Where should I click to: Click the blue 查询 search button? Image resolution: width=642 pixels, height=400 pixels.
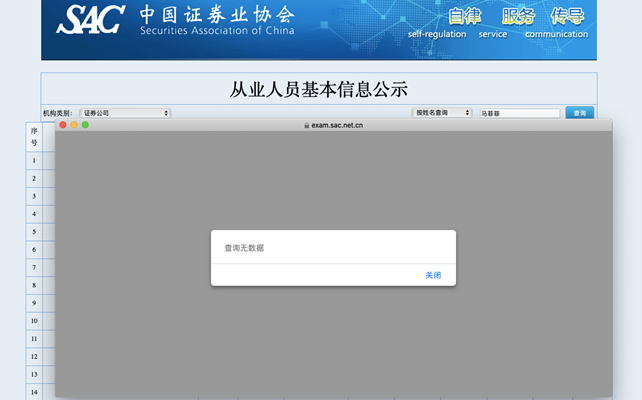click(x=580, y=113)
